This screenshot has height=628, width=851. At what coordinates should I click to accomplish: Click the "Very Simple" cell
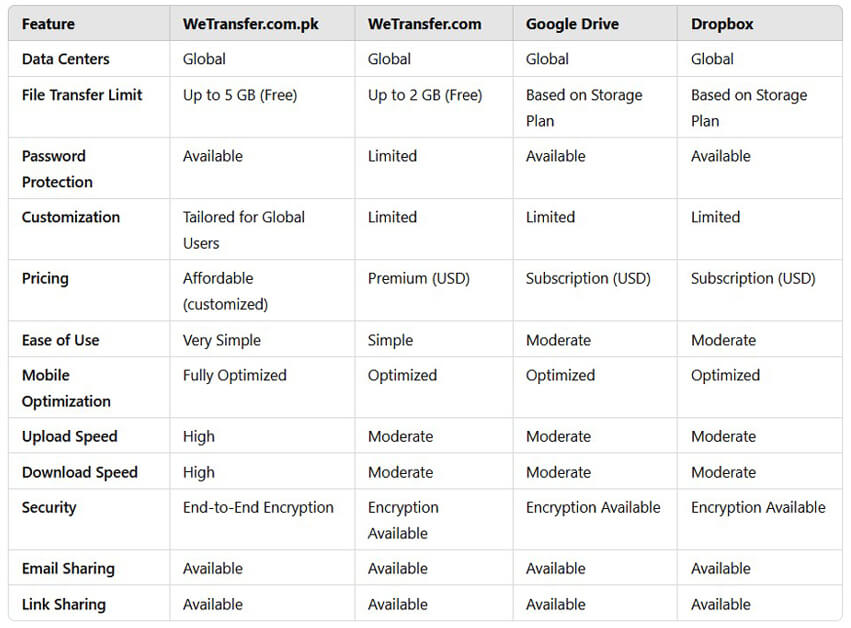[222, 340]
